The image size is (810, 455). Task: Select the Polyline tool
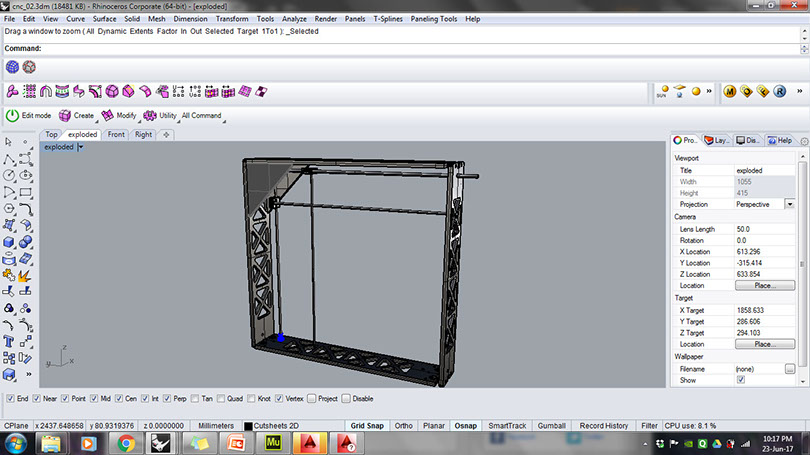(x=8, y=159)
